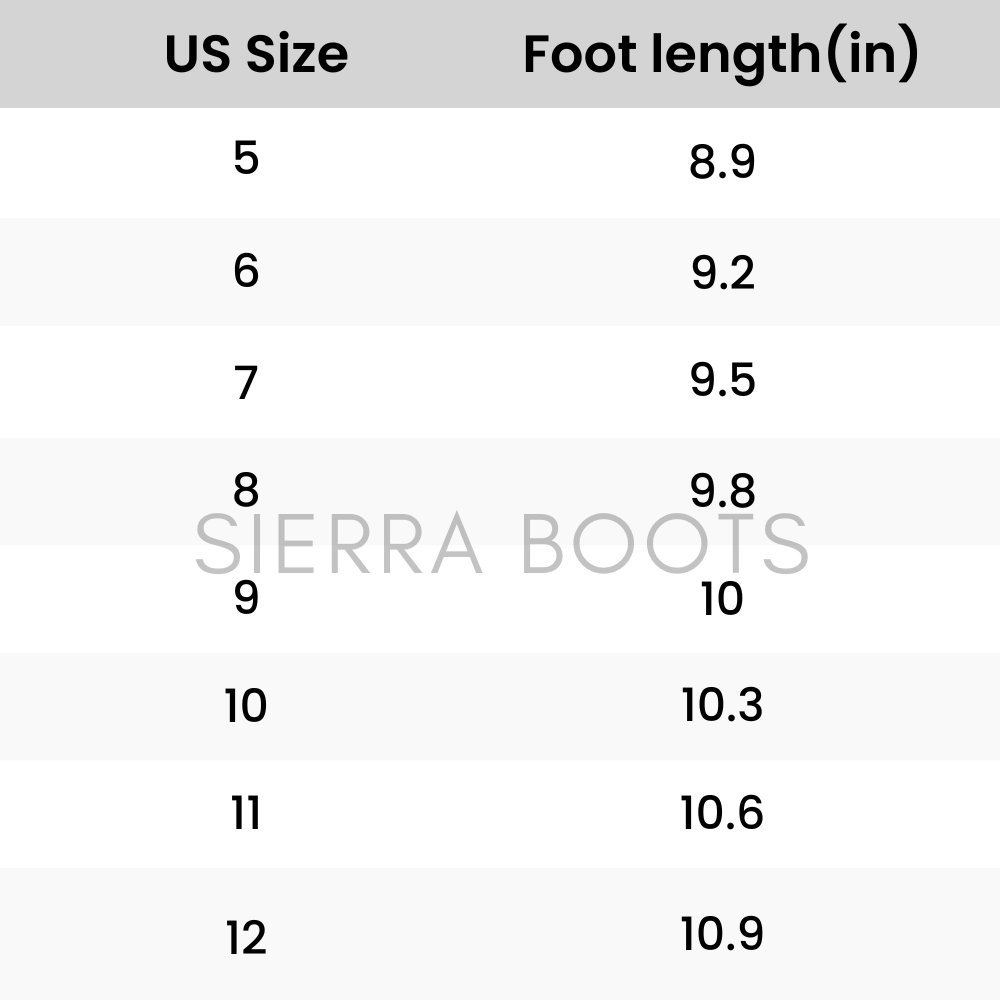Image resolution: width=1000 pixels, height=1000 pixels.
Task: Click the 8.9 foot length value
Action: pos(722,162)
